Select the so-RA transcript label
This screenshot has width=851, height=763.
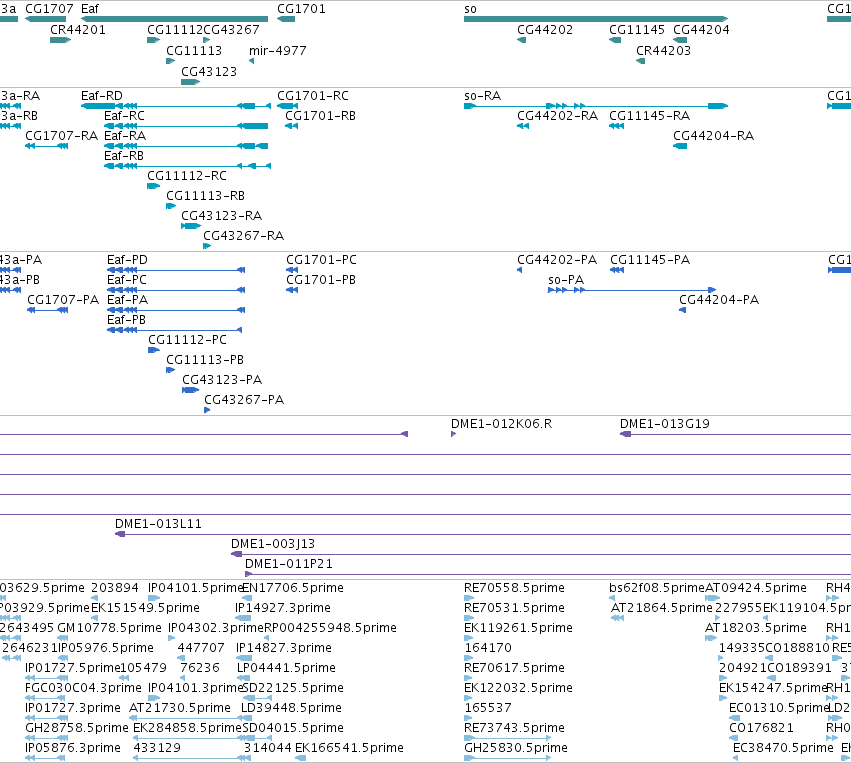(x=482, y=96)
